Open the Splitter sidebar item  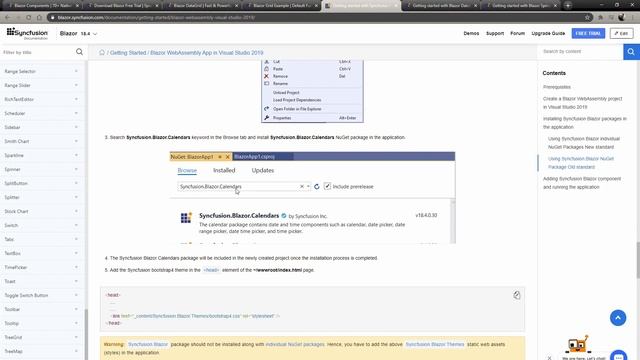tap(41, 197)
